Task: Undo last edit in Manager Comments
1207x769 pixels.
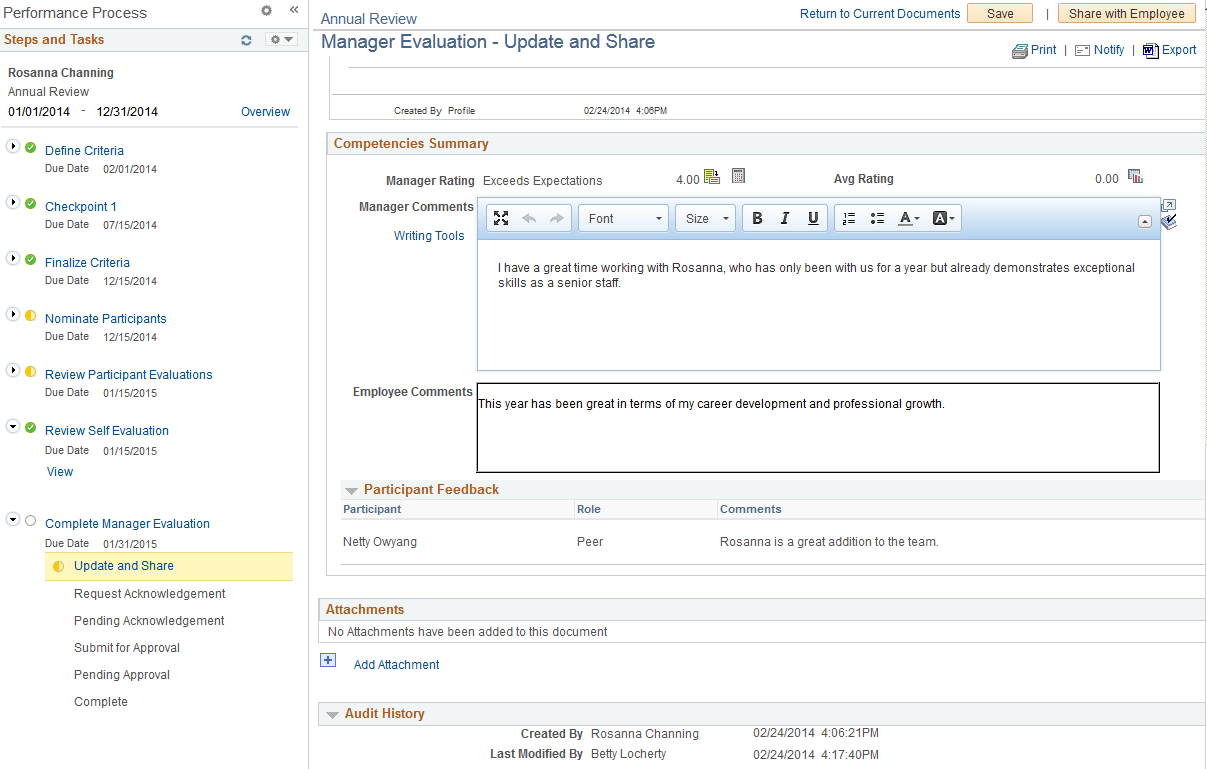Action: (529, 218)
